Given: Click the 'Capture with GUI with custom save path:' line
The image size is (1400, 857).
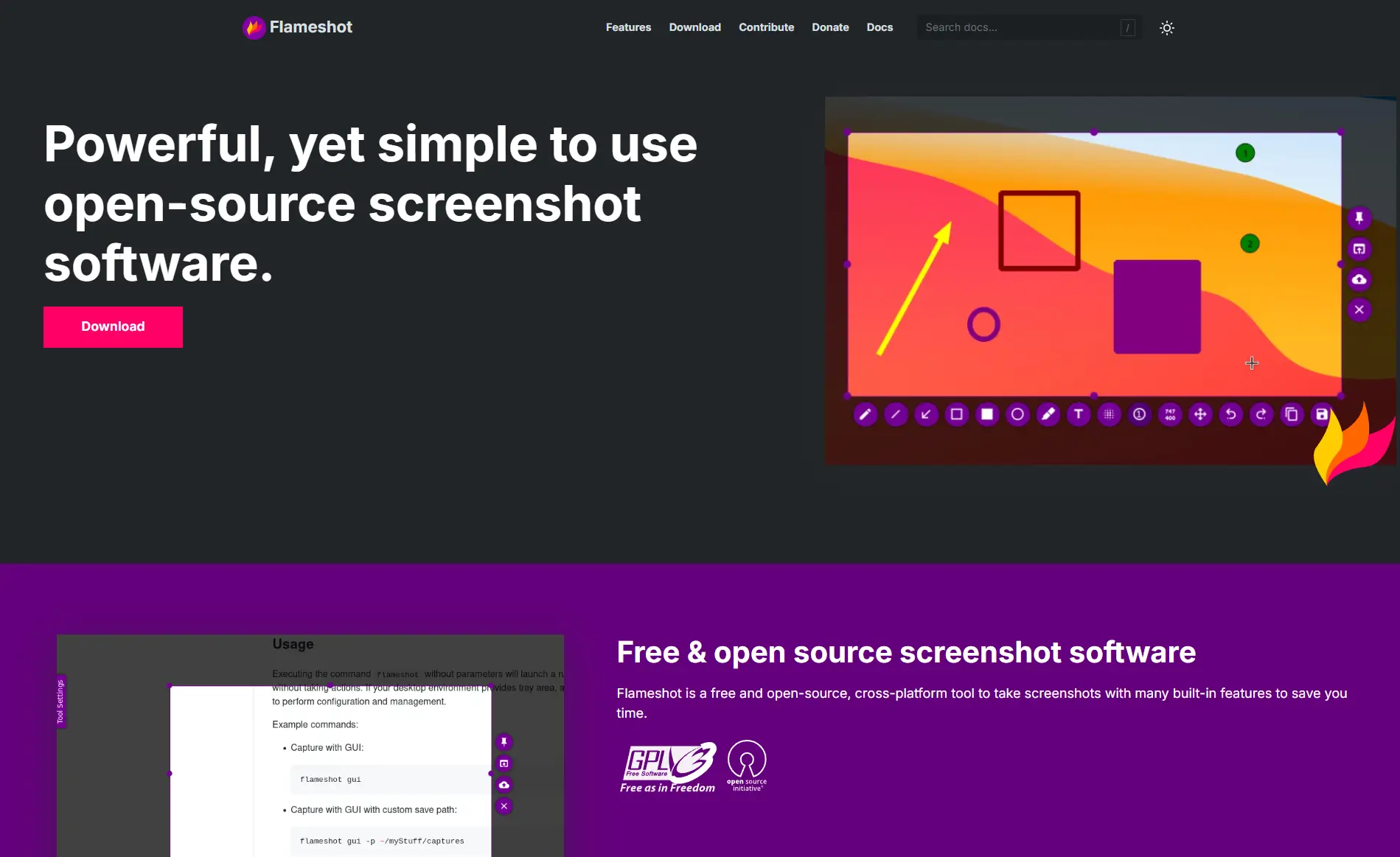Looking at the screenshot, I should tap(374, 810).
